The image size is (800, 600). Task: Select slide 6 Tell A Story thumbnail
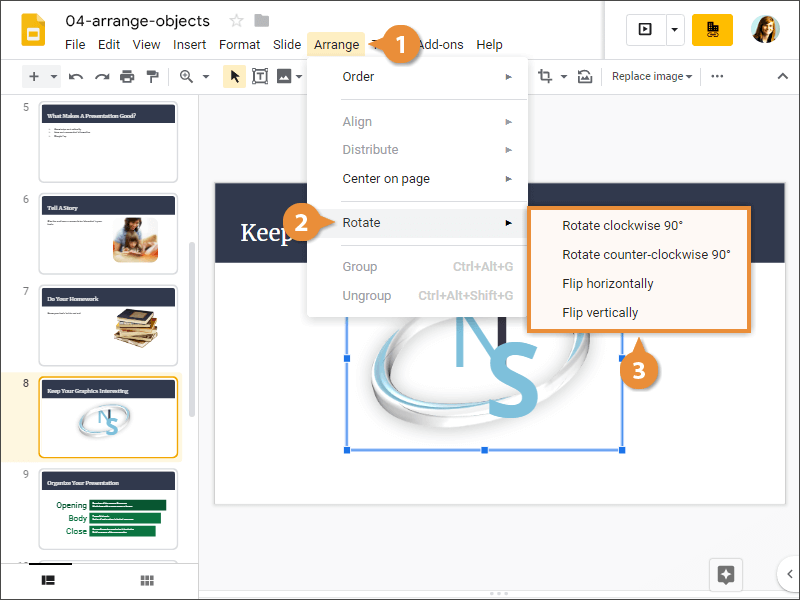pyautogui.click(x=108, y=234)
